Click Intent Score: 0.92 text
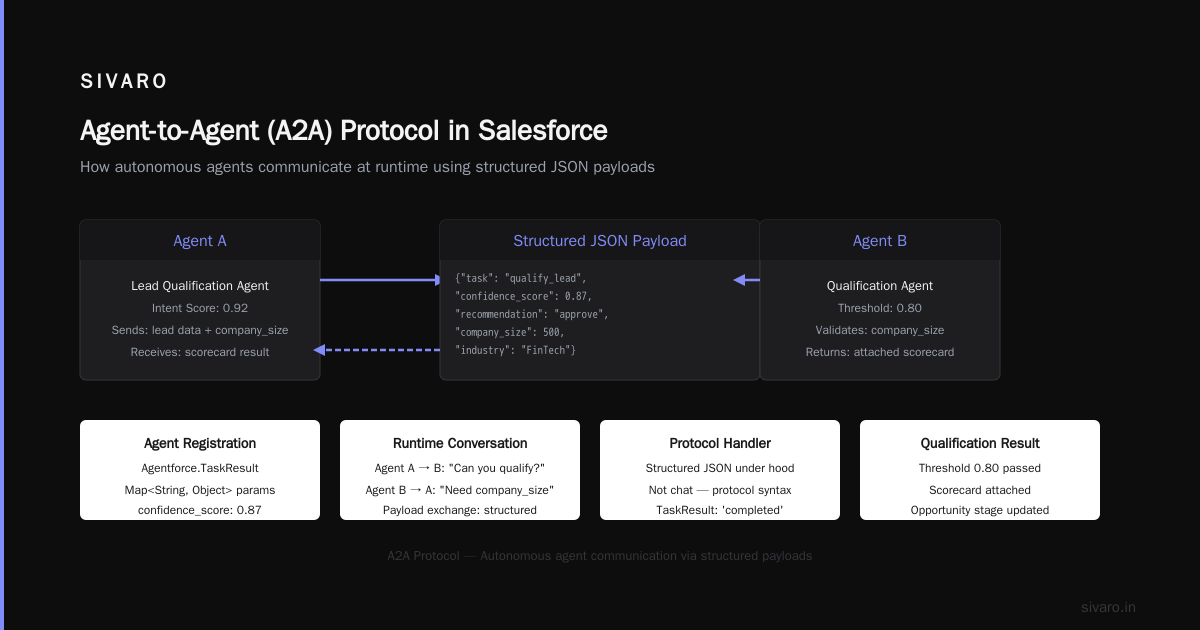1200x630 pixels. (x=200, y=308)
